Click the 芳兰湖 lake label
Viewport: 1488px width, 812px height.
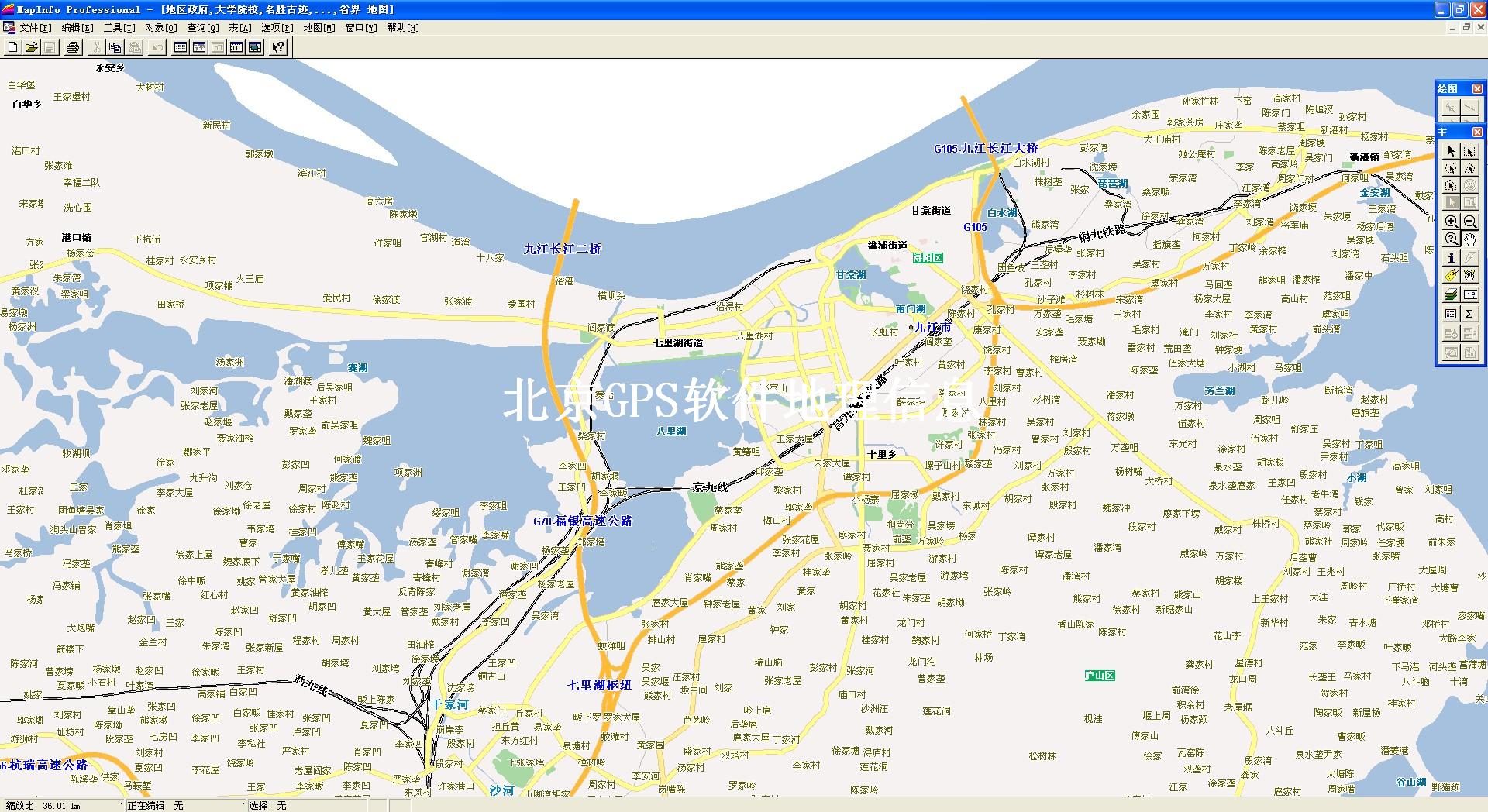pyautogui.click(x=1220, y=391)
